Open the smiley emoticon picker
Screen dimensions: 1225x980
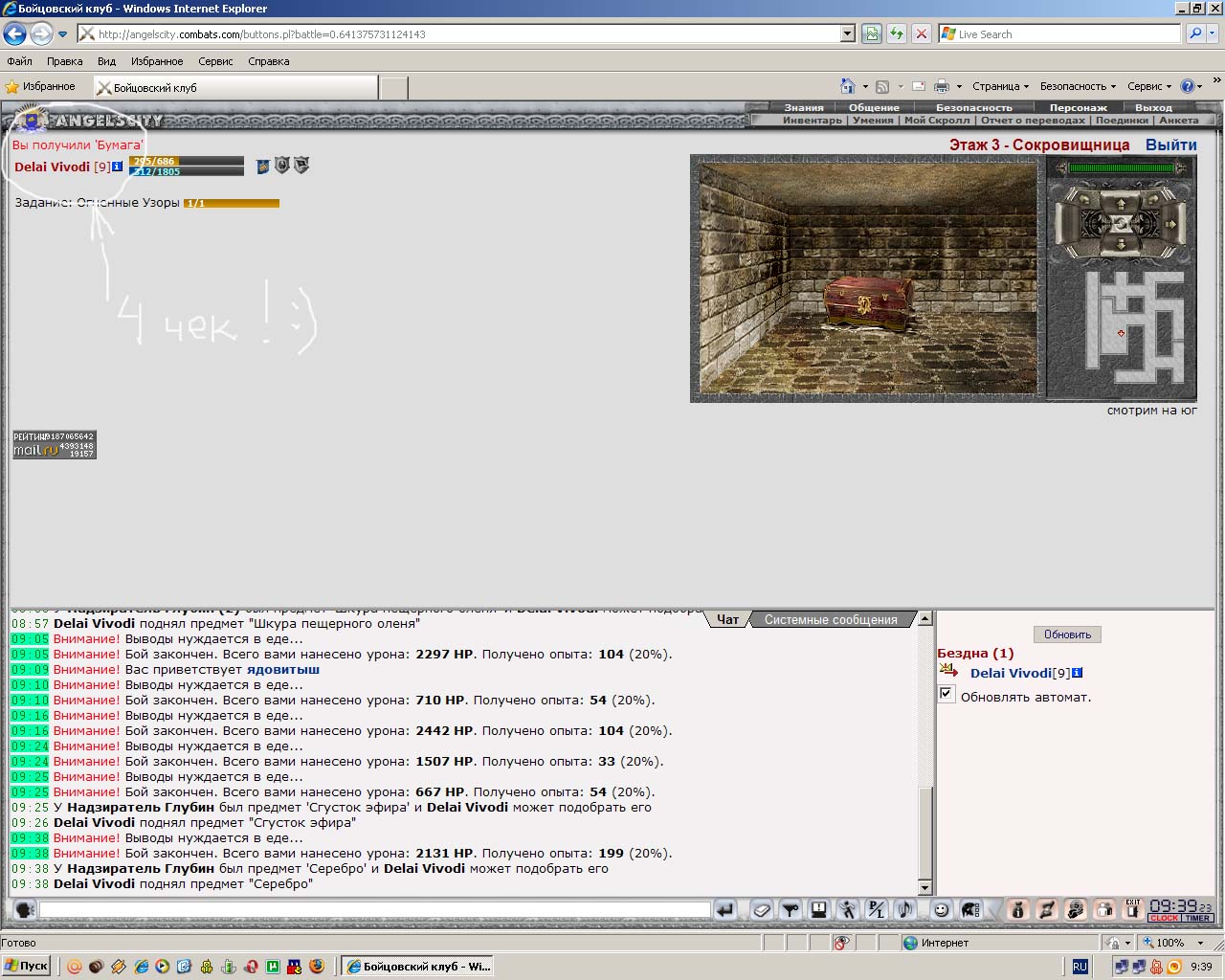pos(942,910)
